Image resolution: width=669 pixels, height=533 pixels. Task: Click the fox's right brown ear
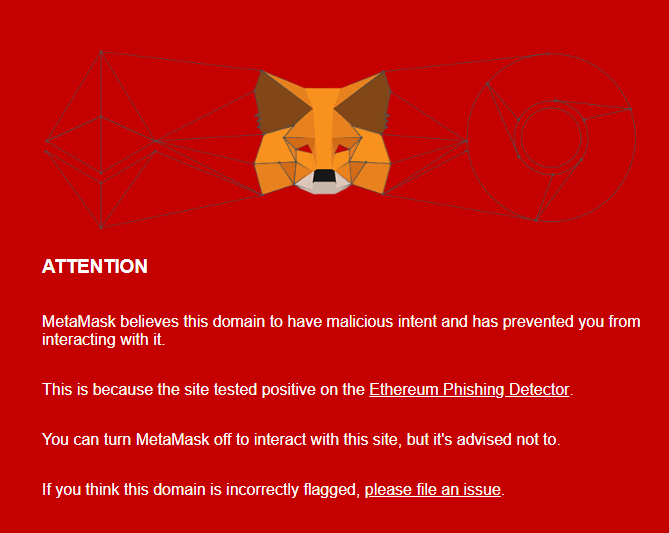(367, 102)
